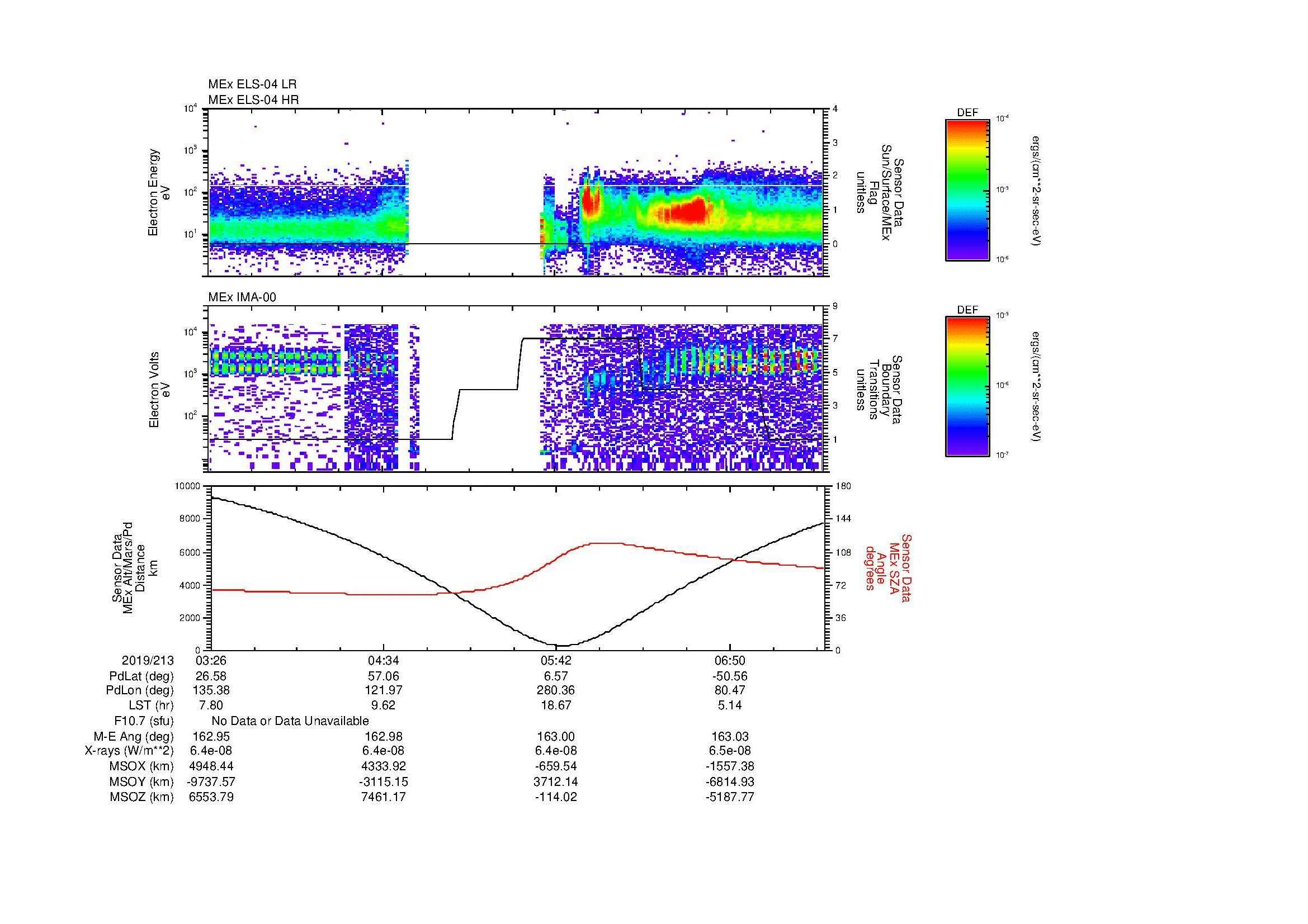The image size is (1308, 924).
Task: Click the 05:42 time tick label
Action: coord(556,661)
